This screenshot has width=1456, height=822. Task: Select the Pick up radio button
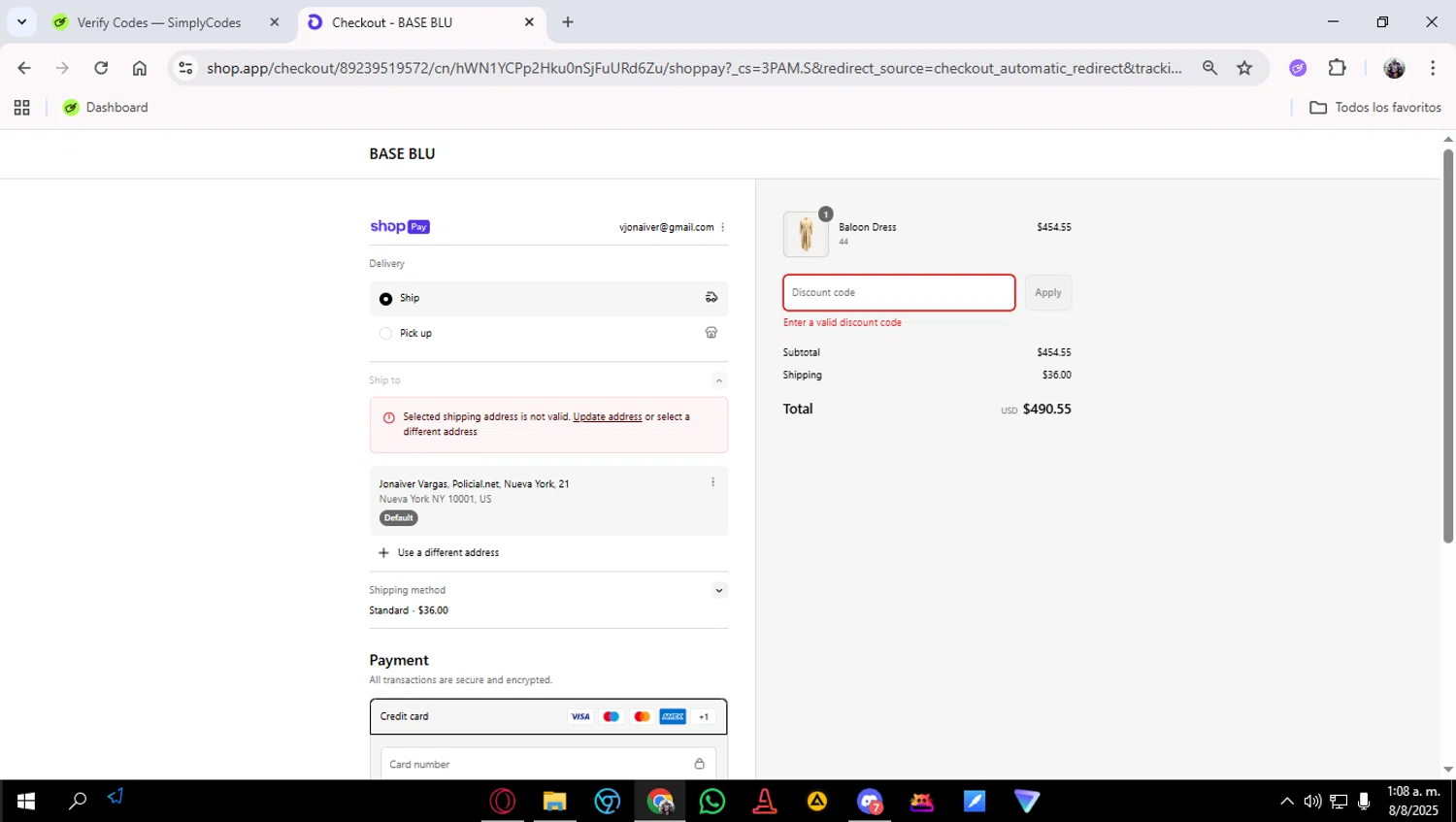coord(385,333)
